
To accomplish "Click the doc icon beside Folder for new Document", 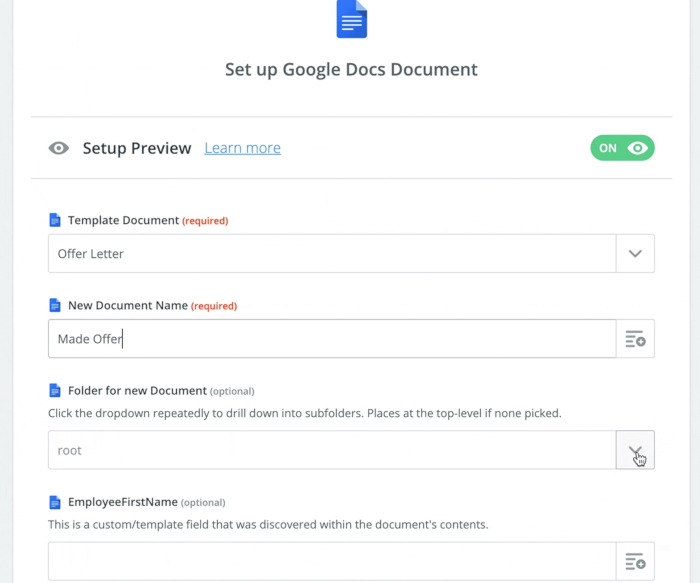I will (54, 391).
